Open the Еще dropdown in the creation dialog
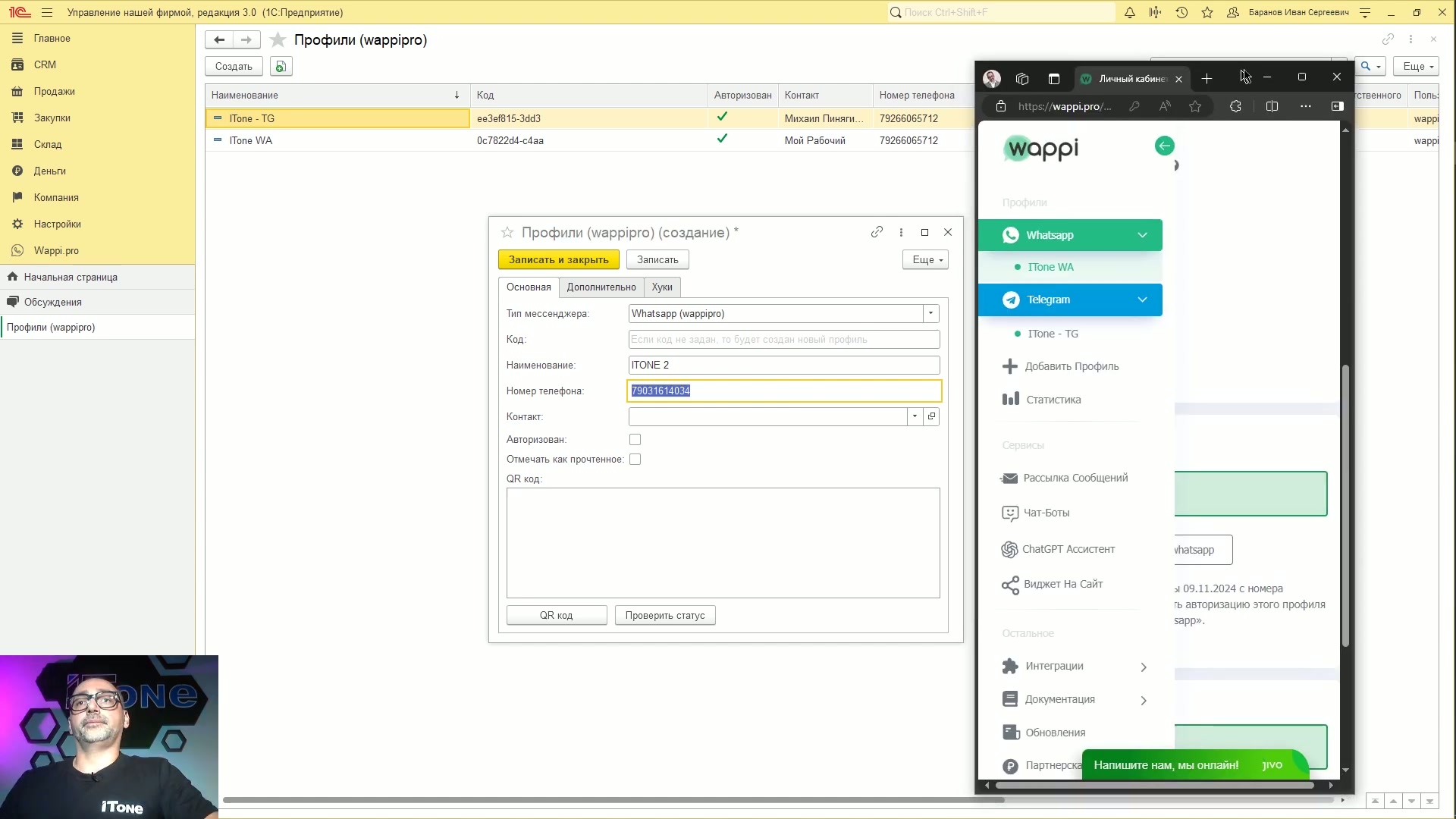Image resolution: width=1456 pixels, height=819 pixels. coord(925,259)
